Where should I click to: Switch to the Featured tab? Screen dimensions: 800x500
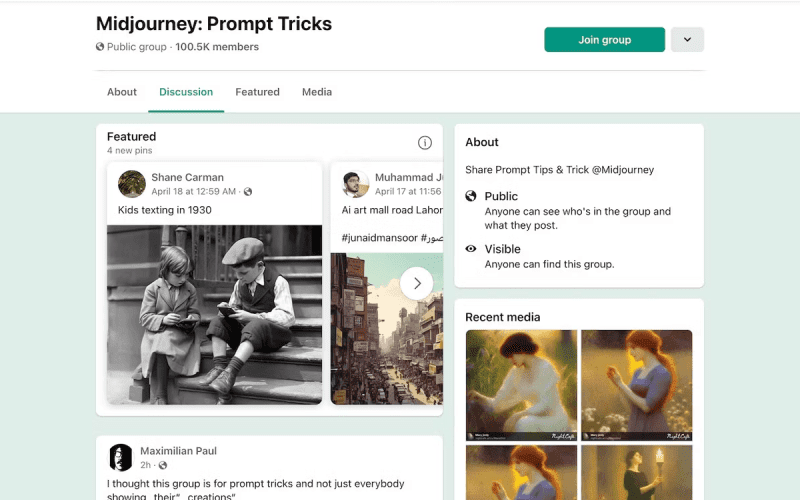pyautogui.click(x=257, y=92)
